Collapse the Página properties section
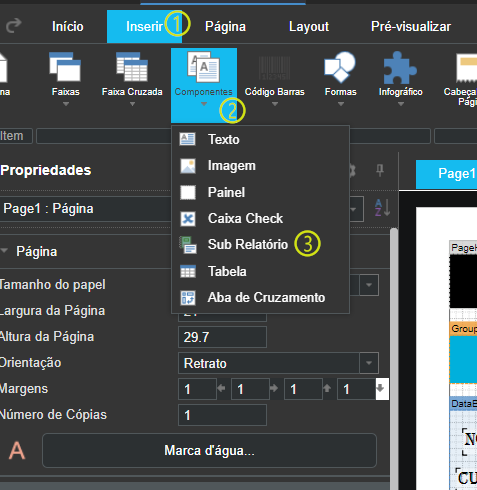The image size is (477, 490). [4, 251]
